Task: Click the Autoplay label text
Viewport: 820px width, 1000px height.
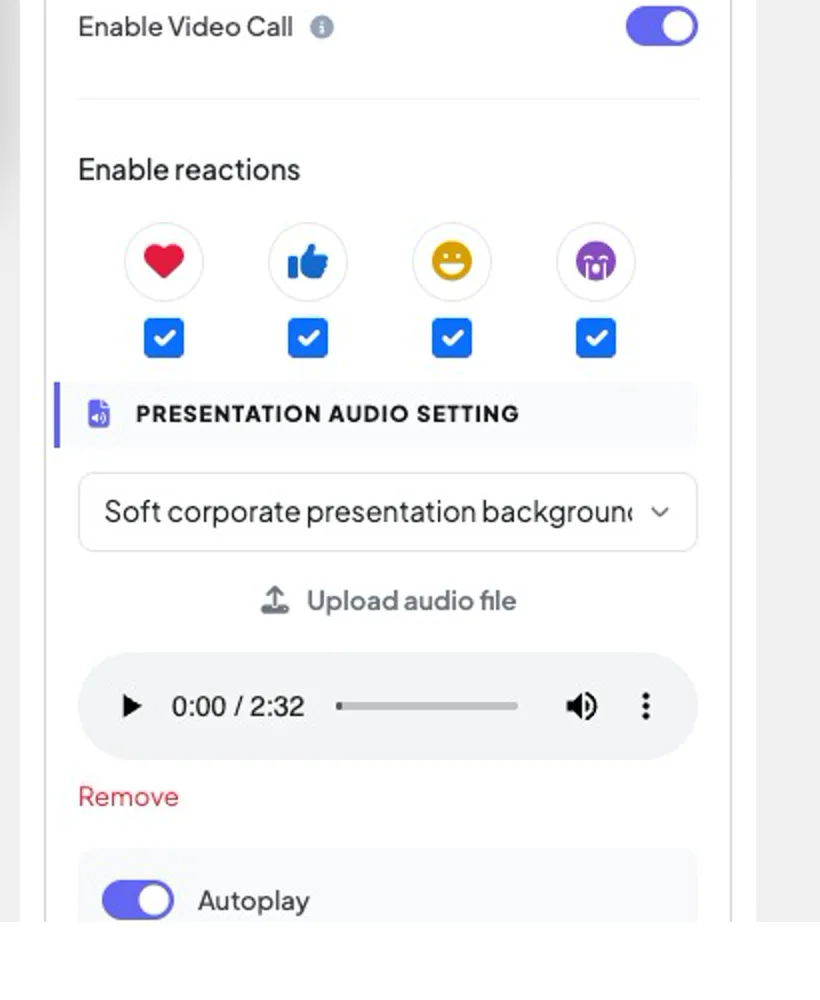Action: (x=254, y=901)
